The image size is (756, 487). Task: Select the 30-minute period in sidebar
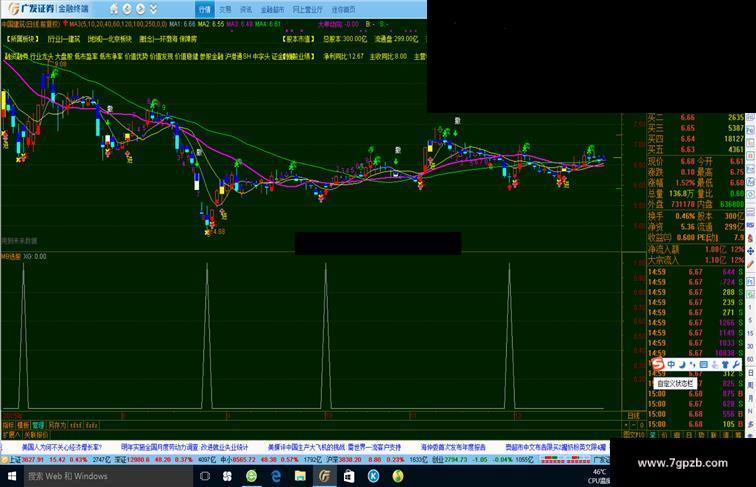click(751, 347)
